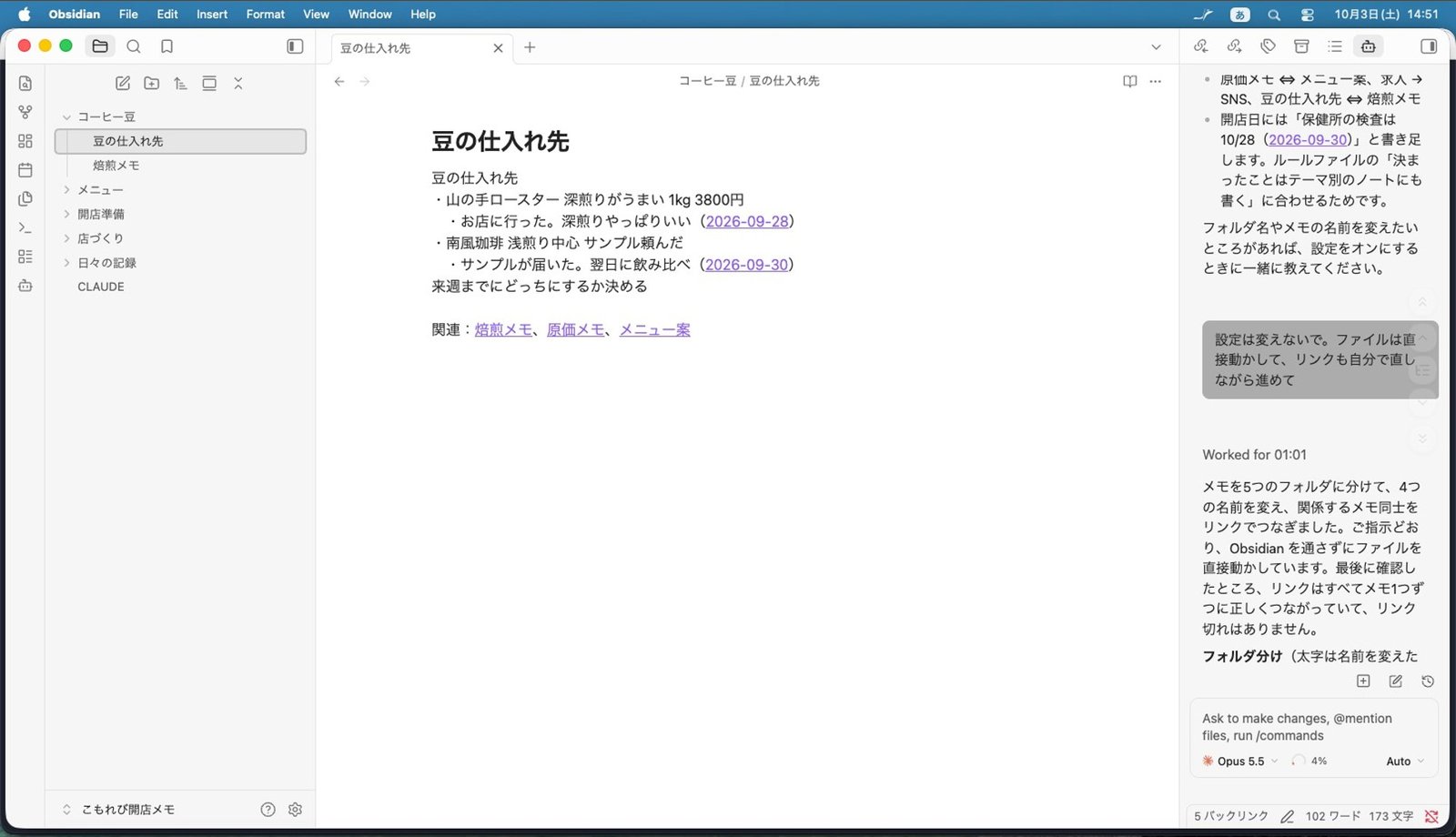Screen dimensions: 1456x837
Task: Change the file explorer sort order
Action: tap(180, 83)
